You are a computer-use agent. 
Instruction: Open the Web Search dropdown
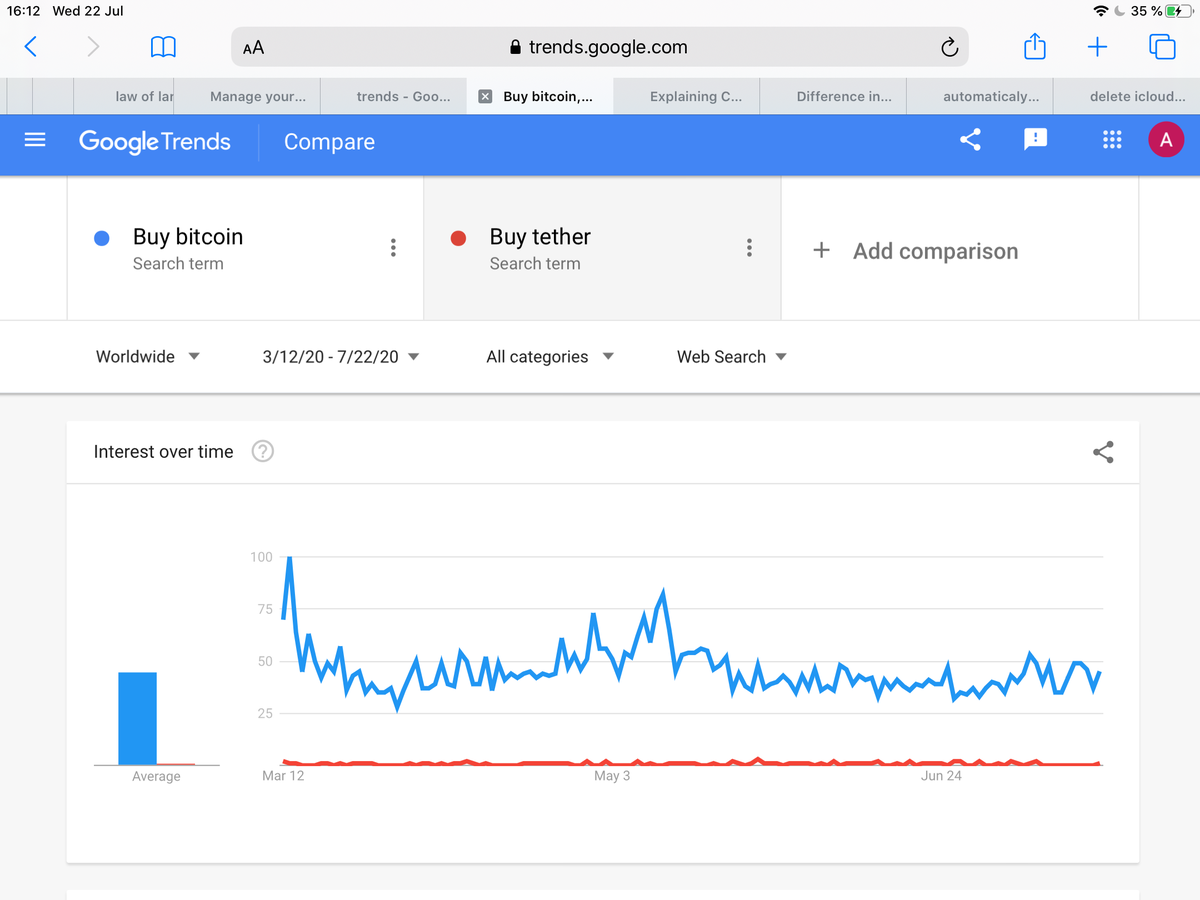pyautogui.click(x=731, y=356)
